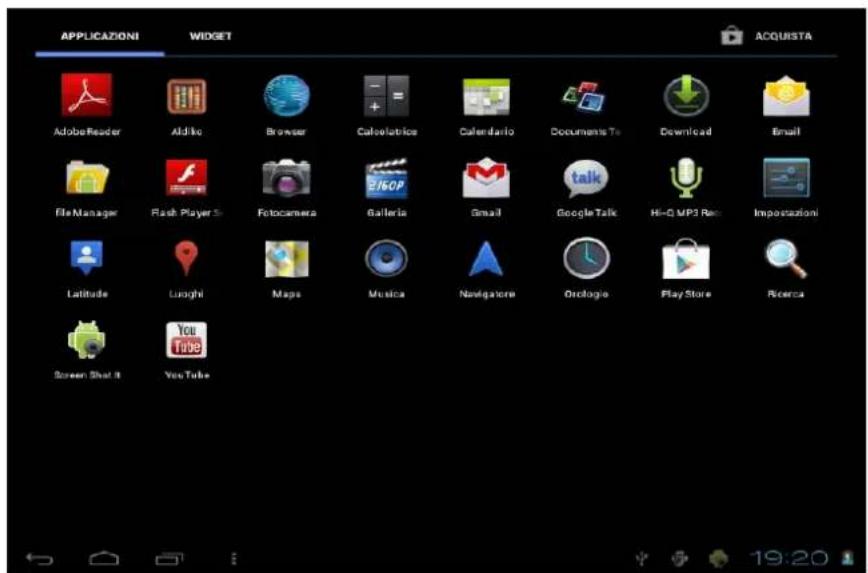
Task: Launch Google Talk
Action: (586, 187)
